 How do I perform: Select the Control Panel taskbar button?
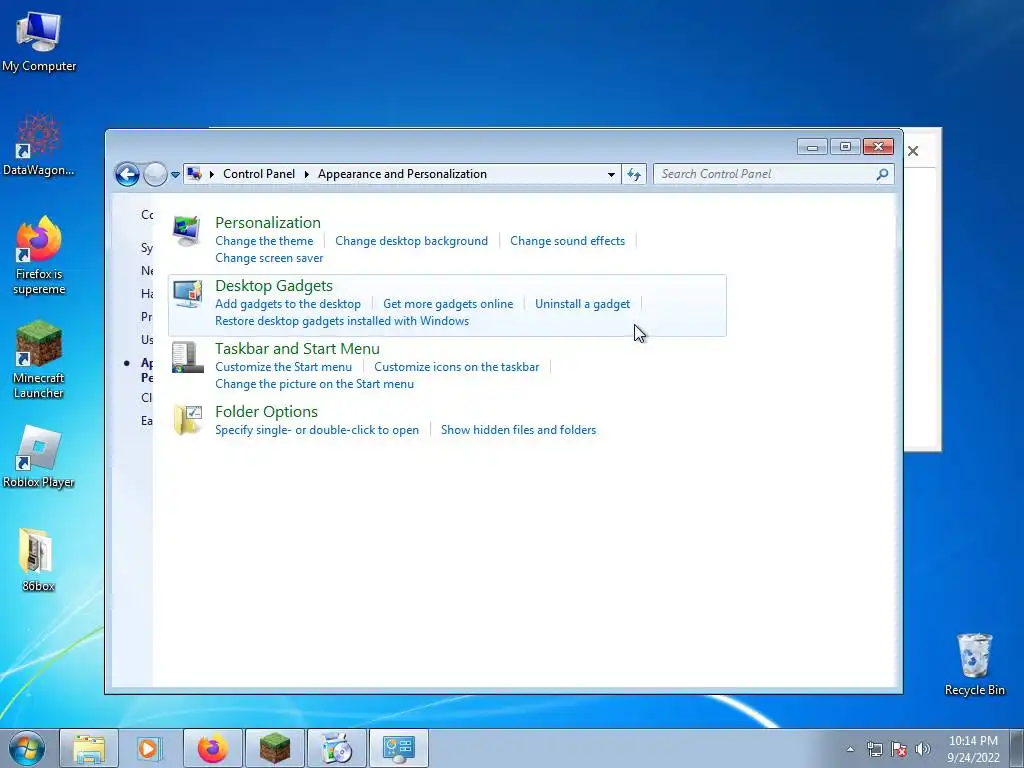click(398, 748)
